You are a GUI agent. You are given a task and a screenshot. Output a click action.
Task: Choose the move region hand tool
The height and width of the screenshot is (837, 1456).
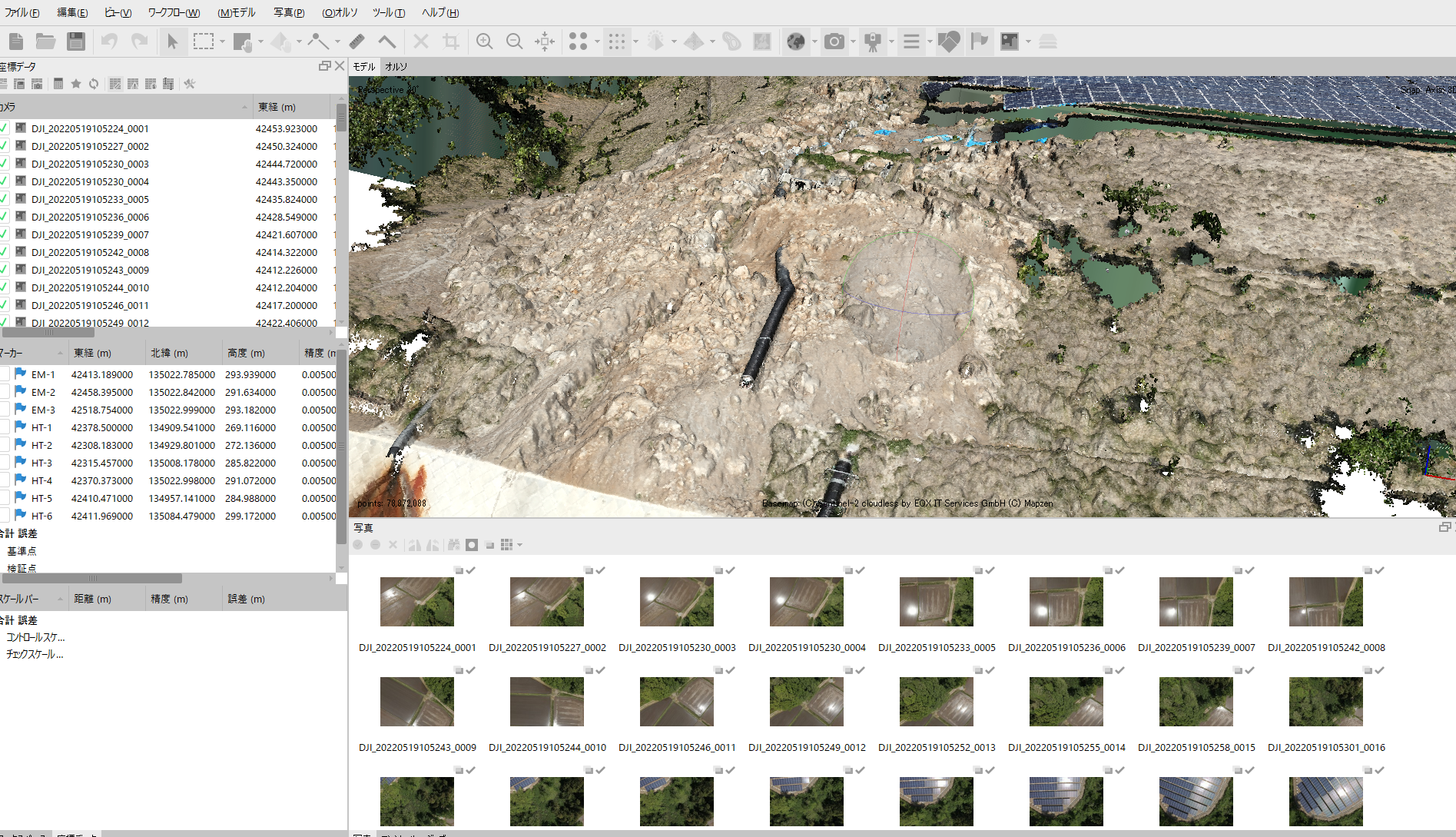(243, 42)
